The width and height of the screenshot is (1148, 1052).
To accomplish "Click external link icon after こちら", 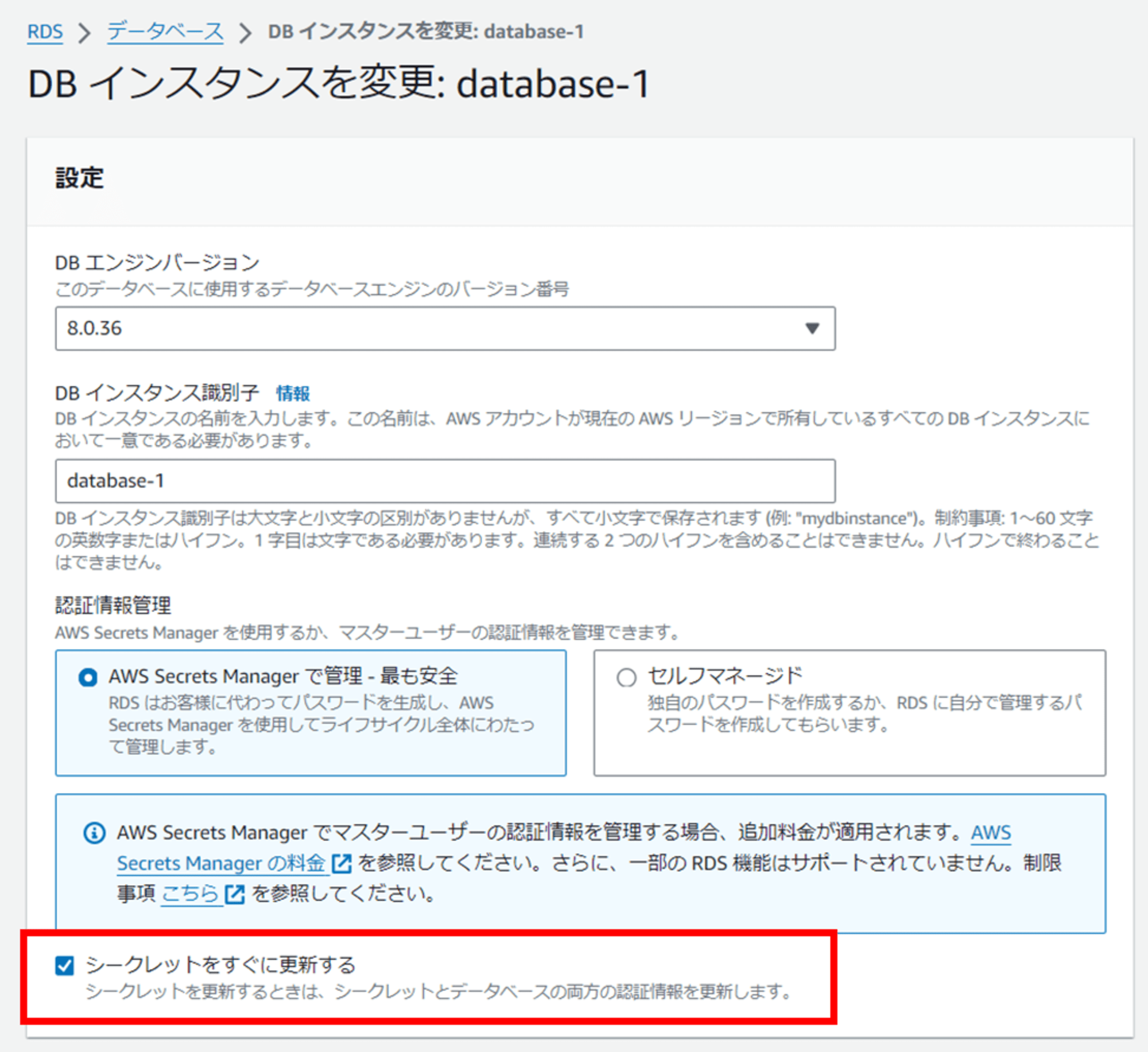I will [234, 894].
